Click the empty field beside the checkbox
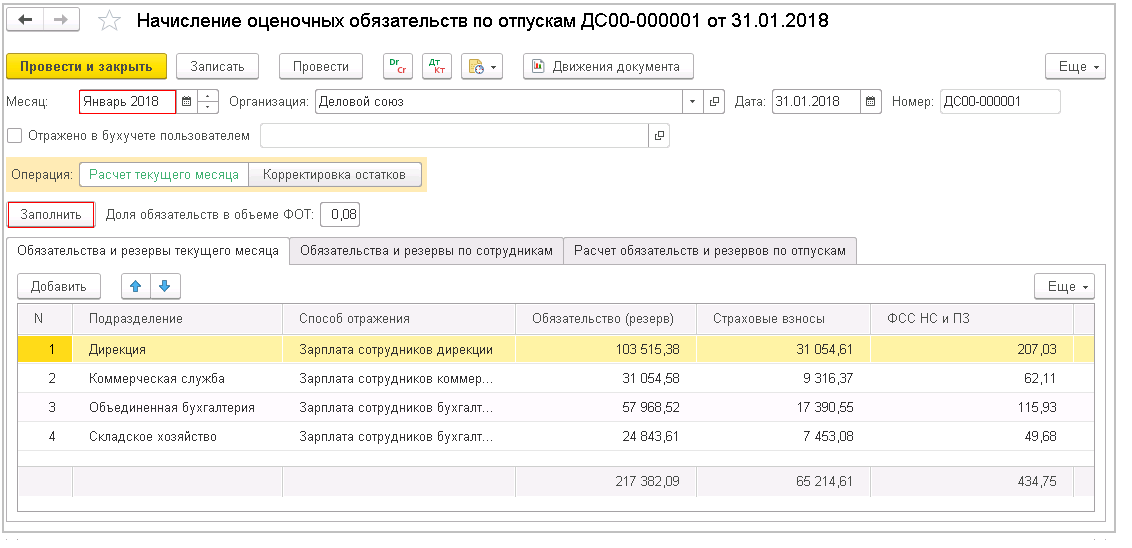Image resolution: width=1132 pixels, height=548 pixels. tap(454, 136)
